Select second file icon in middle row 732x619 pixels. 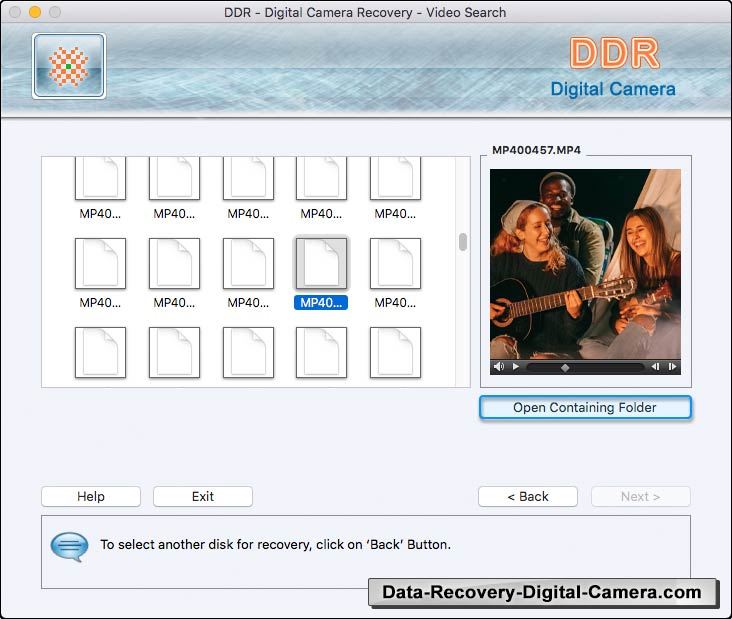pyautogui.click(x=174, y=263)
